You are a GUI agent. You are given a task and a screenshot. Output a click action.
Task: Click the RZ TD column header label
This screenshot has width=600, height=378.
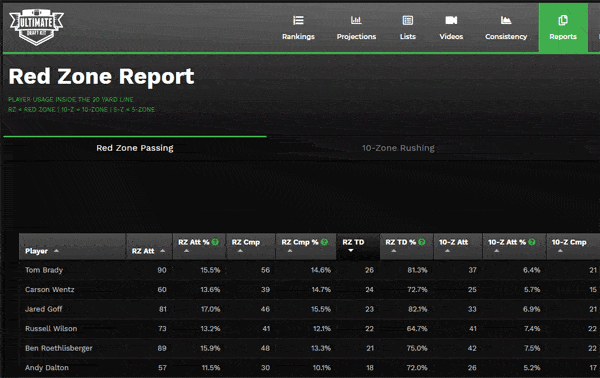click(x=353, y=242)
